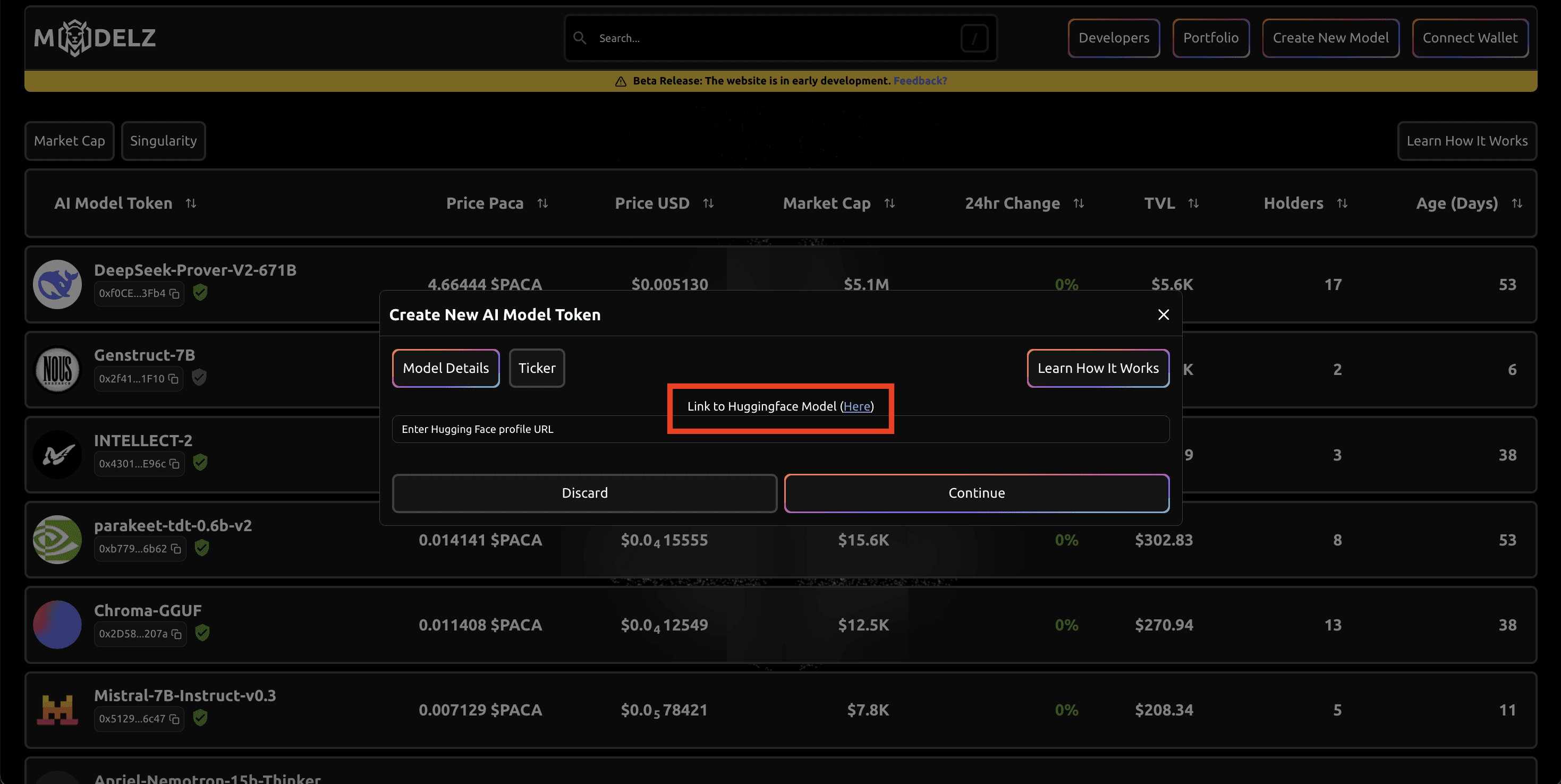Open DeepSeek-Prover-V2-671B token name
This screenshot has height=784, width=1561.
tap(195, 270)
